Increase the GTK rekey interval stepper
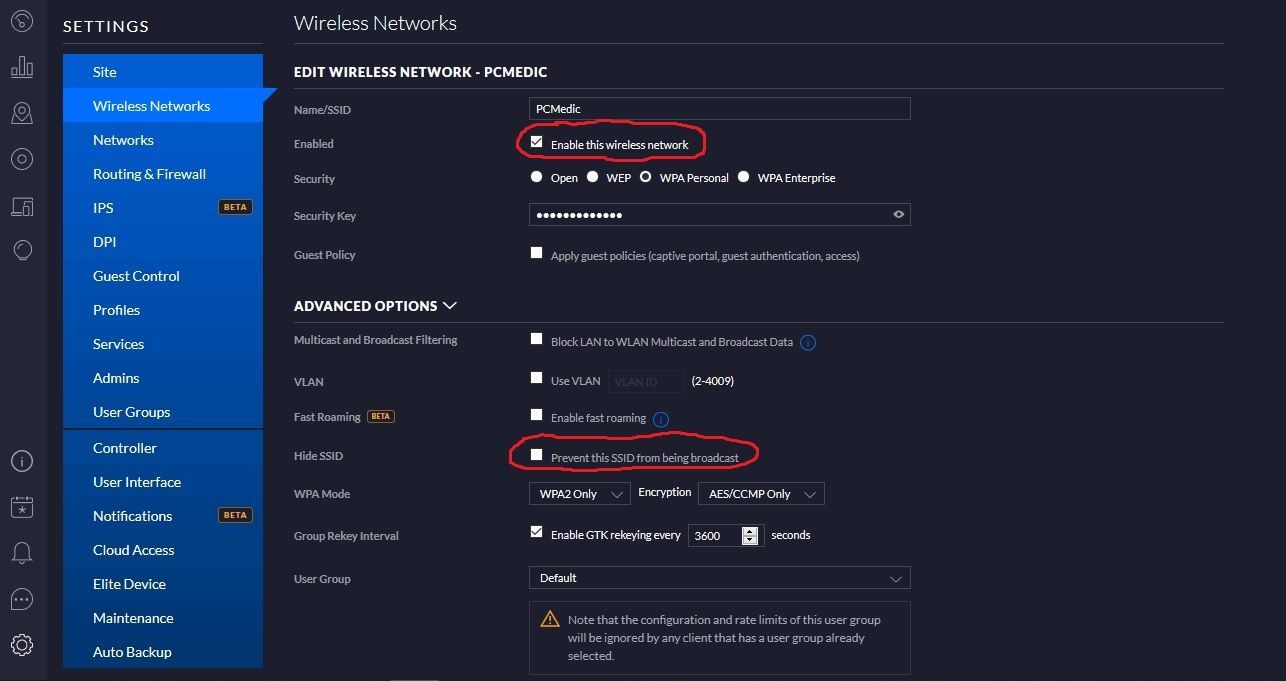Viewport: 1286px width, 681px height. pyautogui.click(x=750, y=530)
